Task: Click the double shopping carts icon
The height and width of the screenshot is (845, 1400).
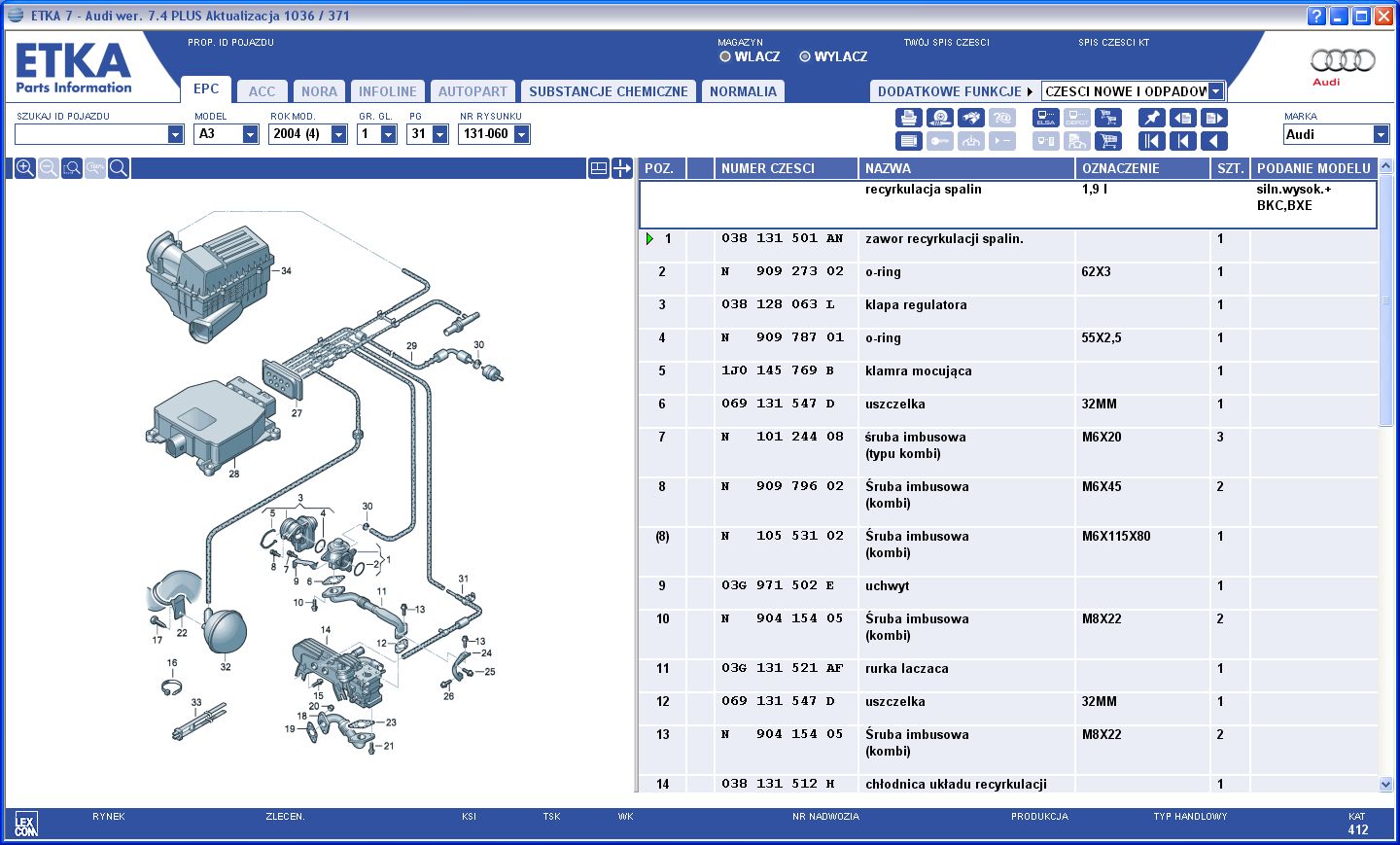Action: tap(1107, 118)
